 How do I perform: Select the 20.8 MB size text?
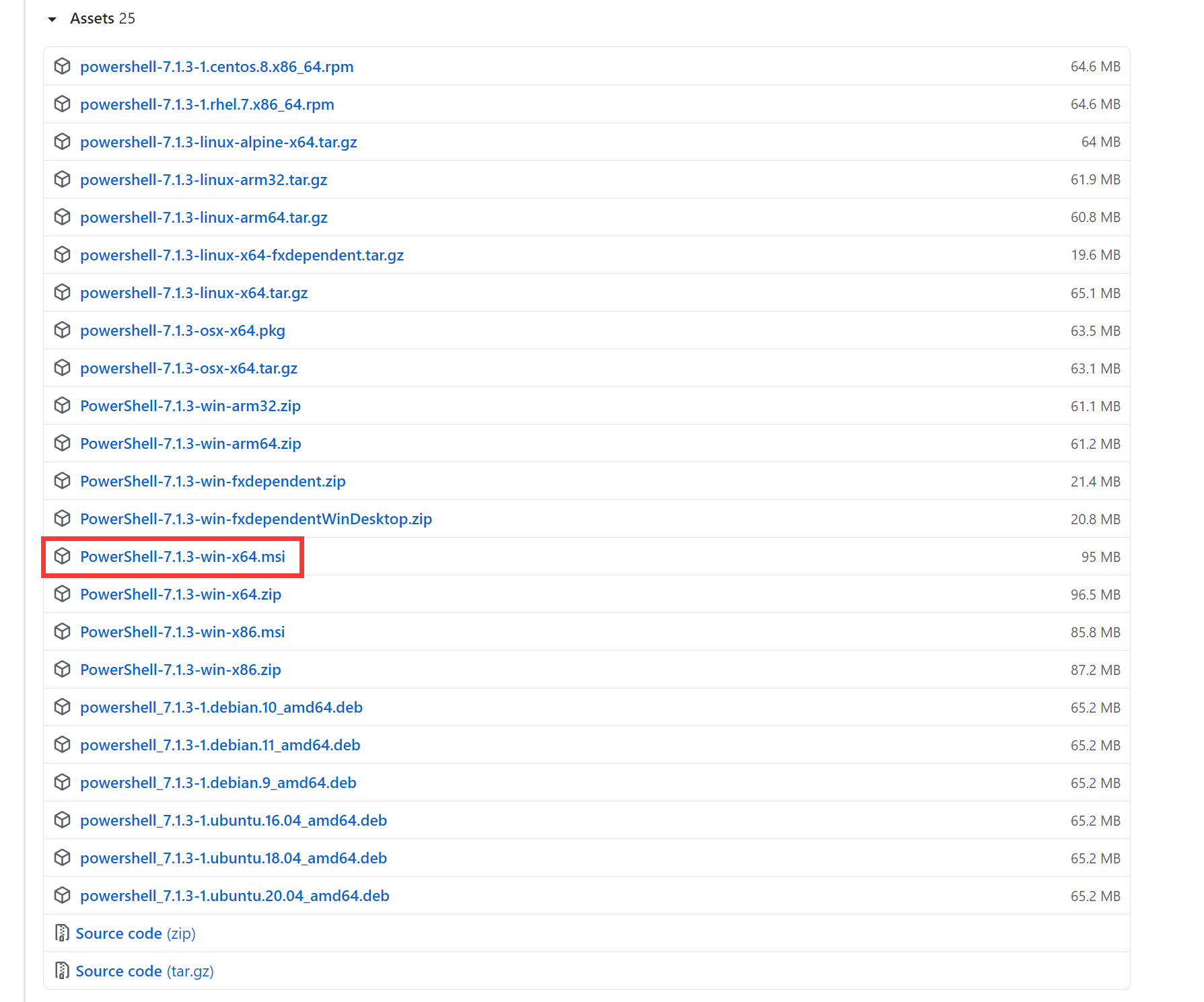click(x=1096, y=520)
